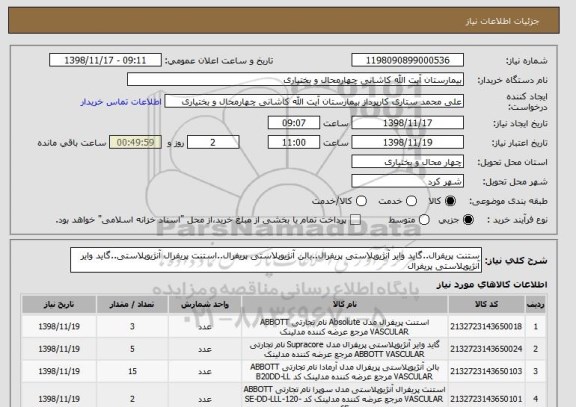
Task: Click the delivery province field چهار محال و بختیاری
Action: (x=407, y=162)
